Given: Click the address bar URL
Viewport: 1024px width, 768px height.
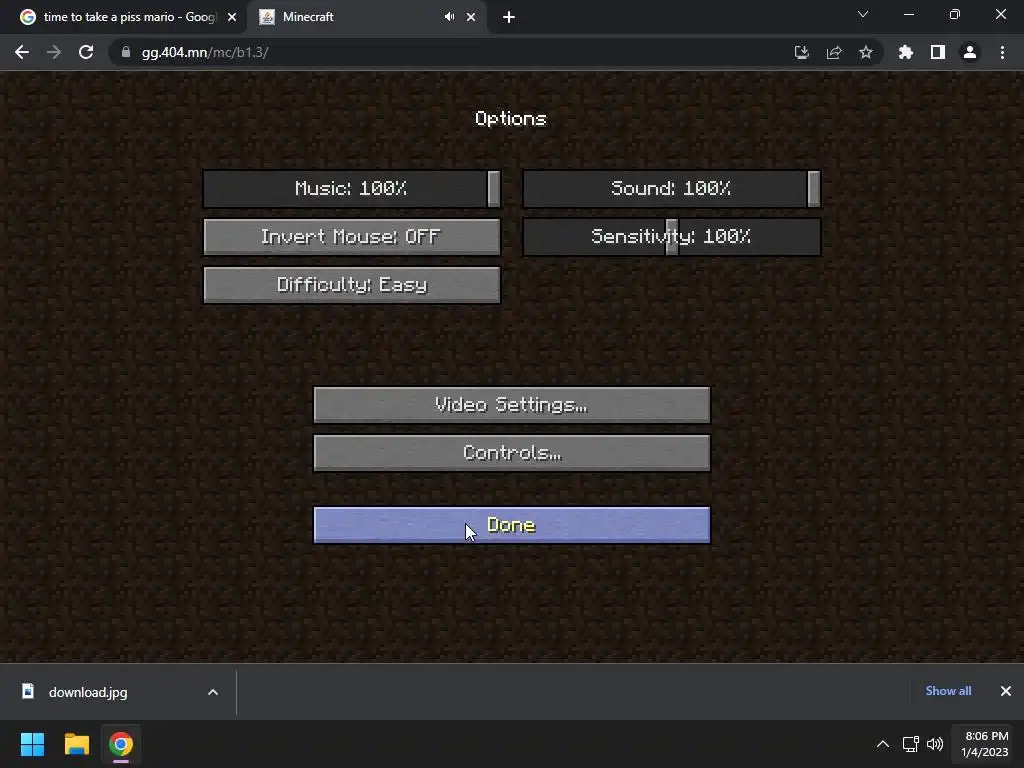Looking at the screenshot, I should (x=205, y=52).
